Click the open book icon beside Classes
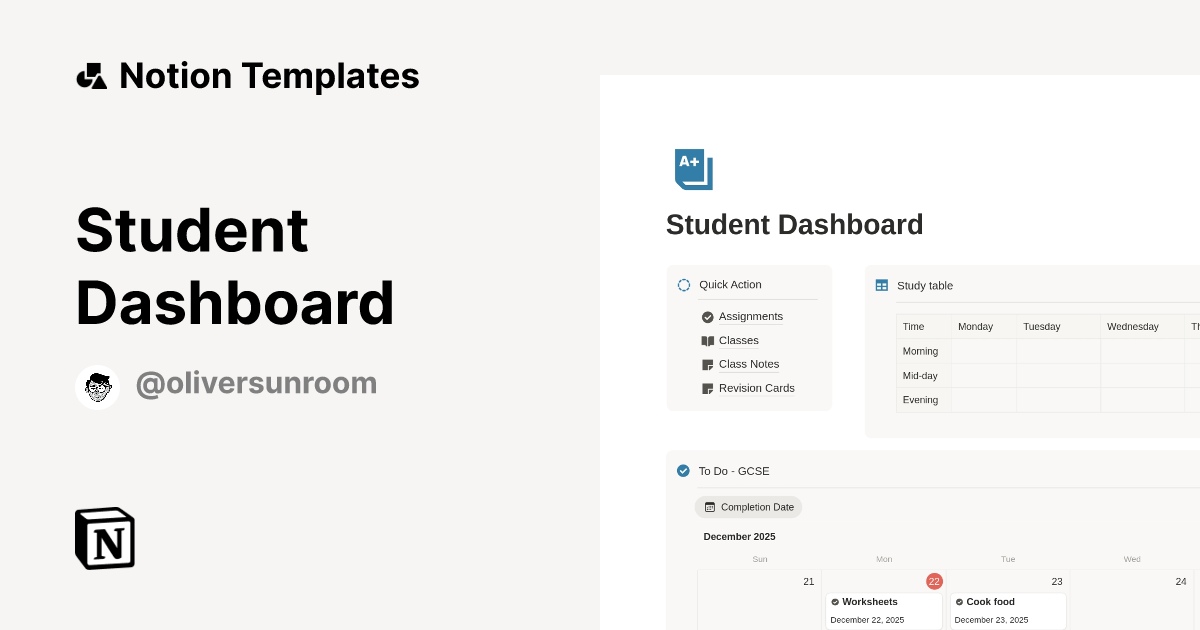Screen dimensions: 1200x630 pyautogui.click(x=707, y=340)
